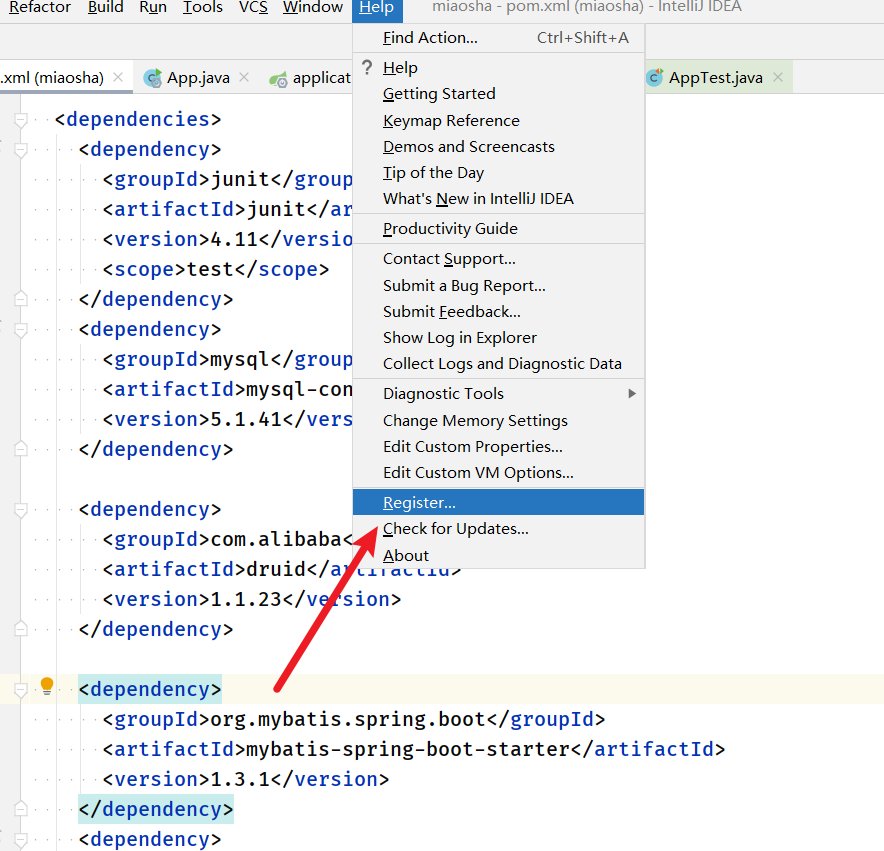Expand the Diagnostic Tools submenu arrow

tap(631, 394)
